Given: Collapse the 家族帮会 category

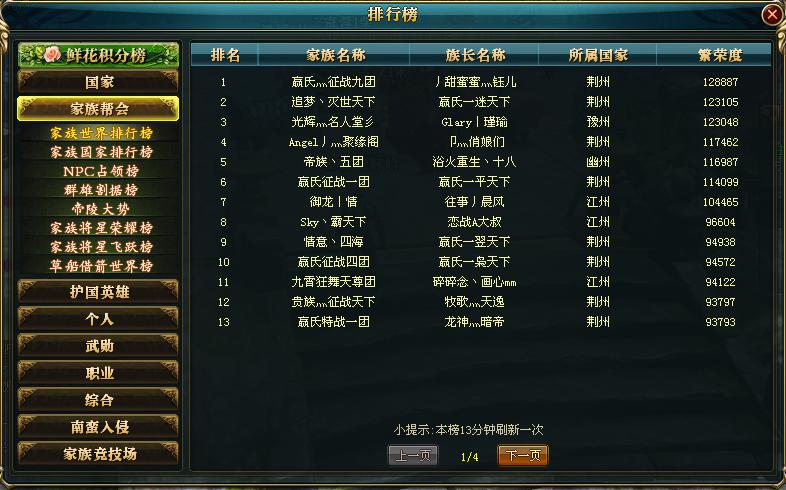Looking at the screenshot, I should pyautogui.click(x=98, y=109).
